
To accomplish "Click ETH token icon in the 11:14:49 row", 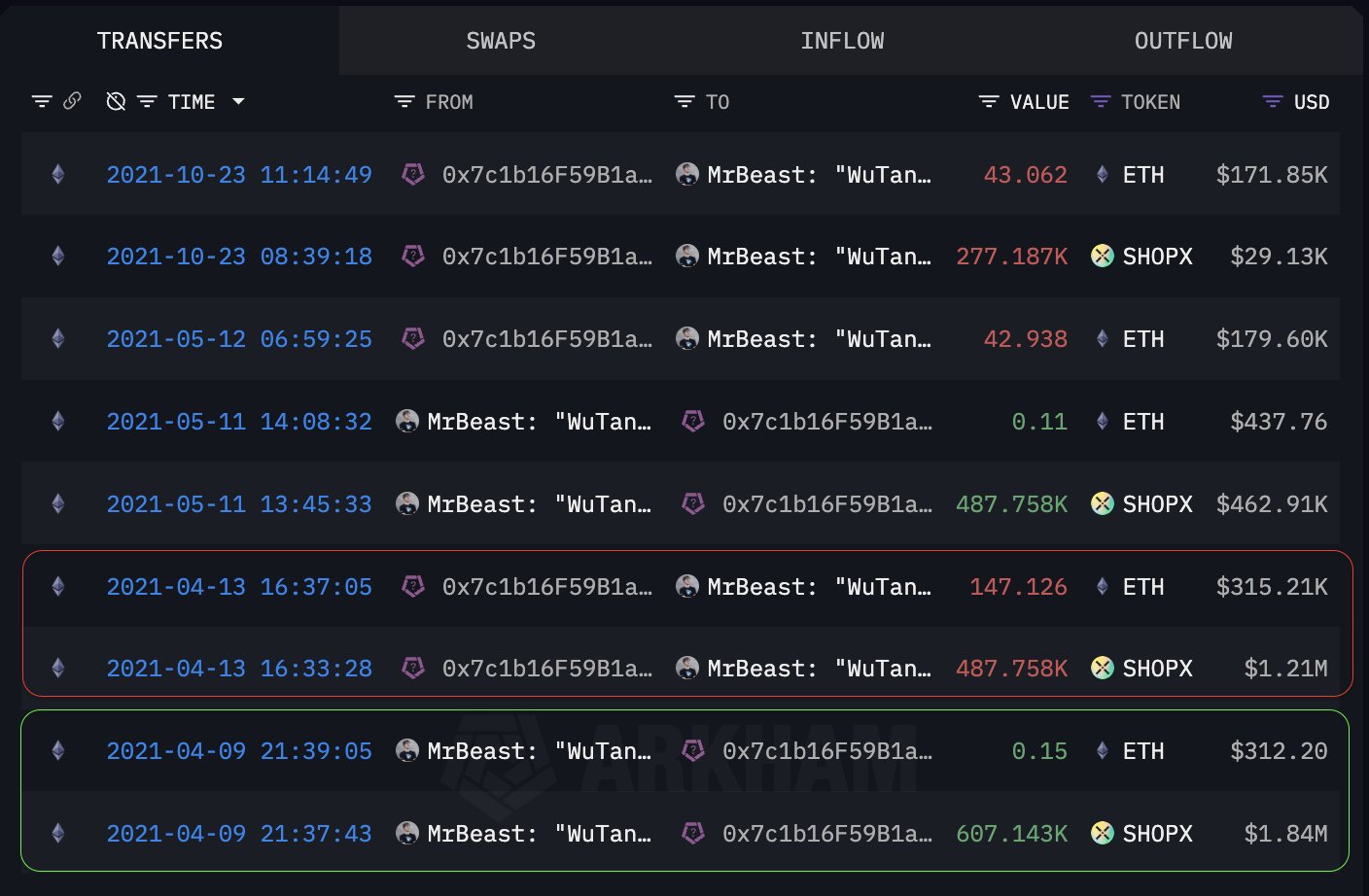I will coord(1102,175).
